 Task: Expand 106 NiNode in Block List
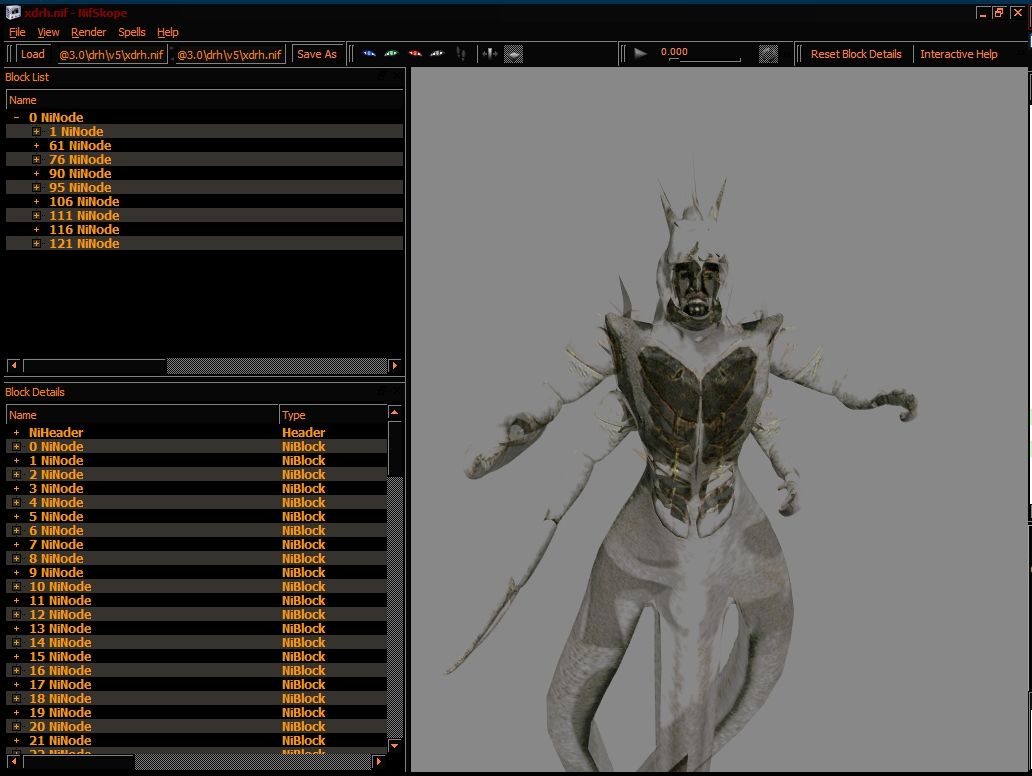pyautogui.click(x=36, y=201)
